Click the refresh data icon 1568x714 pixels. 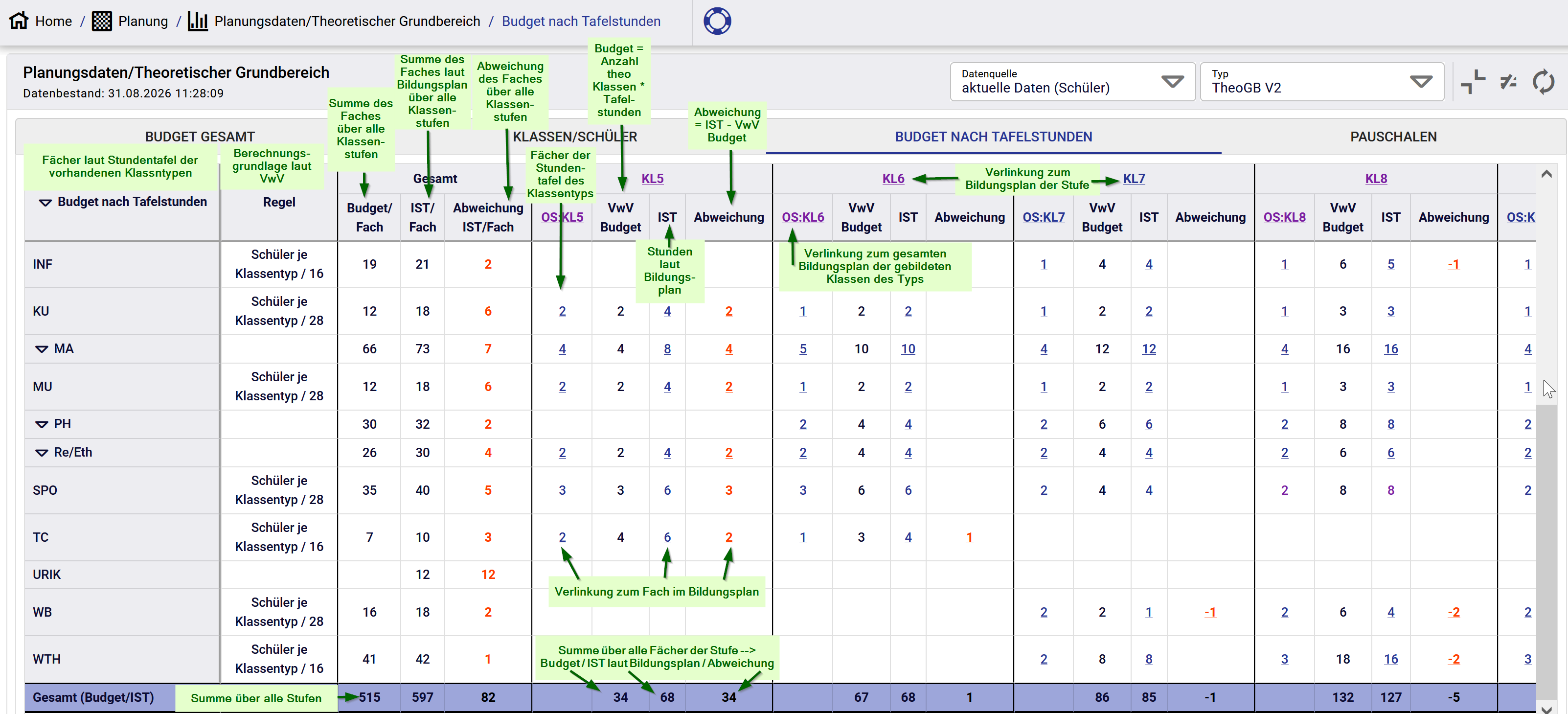pyautogui.click(x=1544, y=82)
